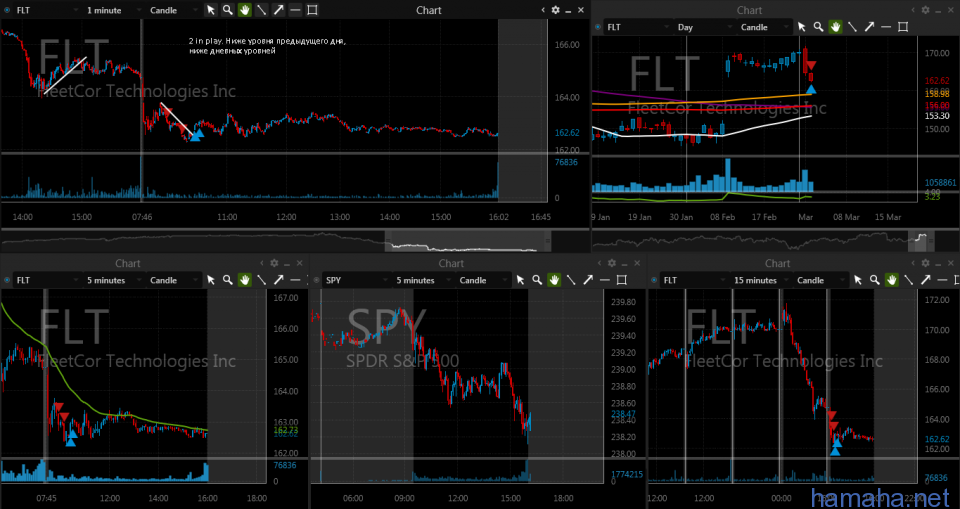Open settings gear of the 5 minutes FLT chart

pyautogui.click(x=274, y=263)
